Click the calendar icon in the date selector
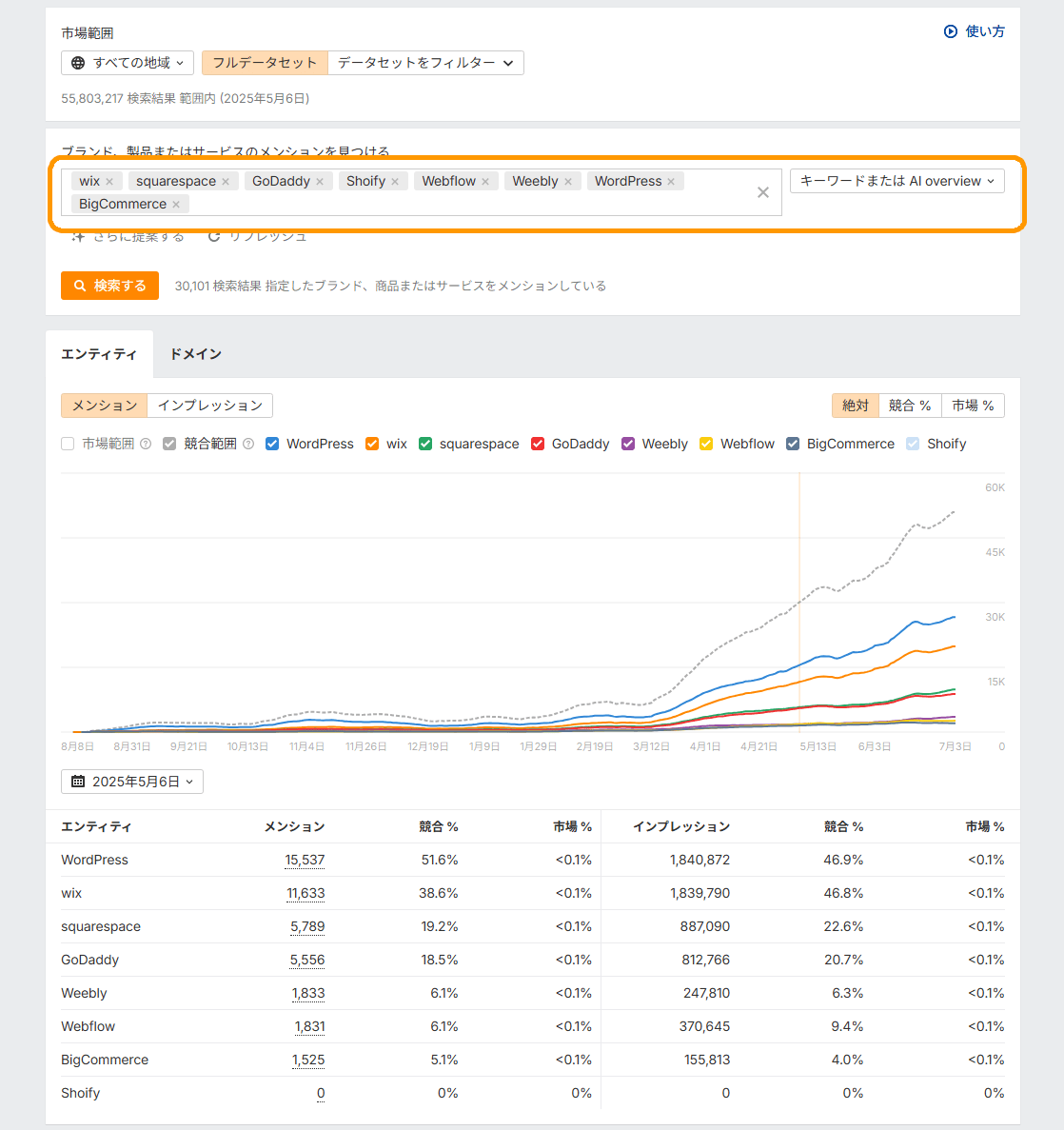 (x=78, y=781)
